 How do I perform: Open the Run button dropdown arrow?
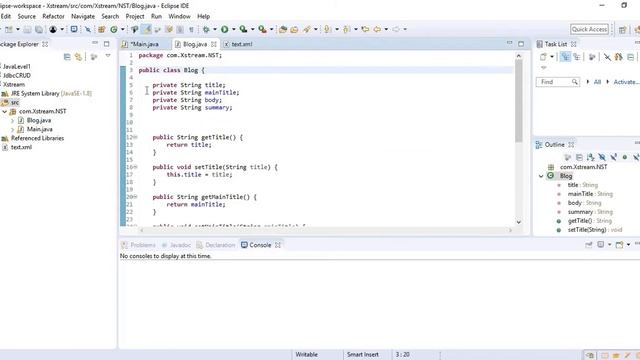coord(234,29)
